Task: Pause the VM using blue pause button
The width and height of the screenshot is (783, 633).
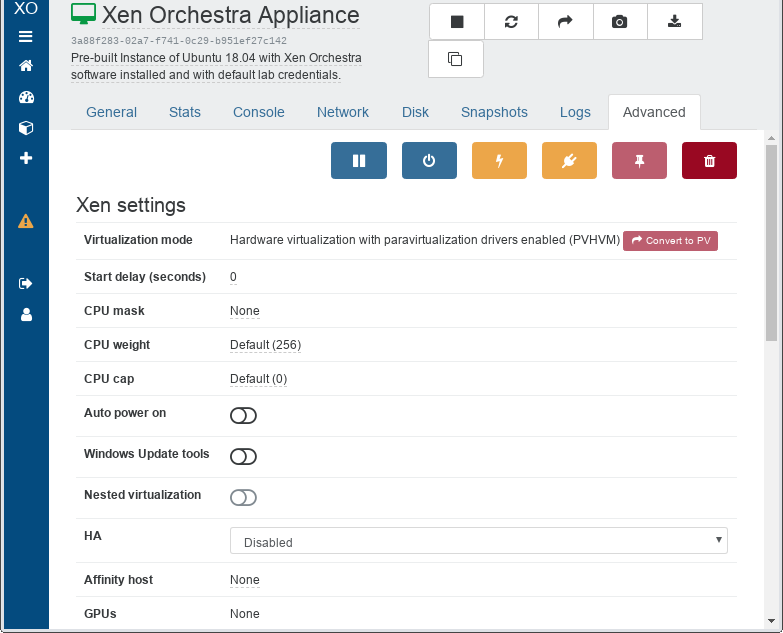Action: pyautogui.click(x=359, y=160)
